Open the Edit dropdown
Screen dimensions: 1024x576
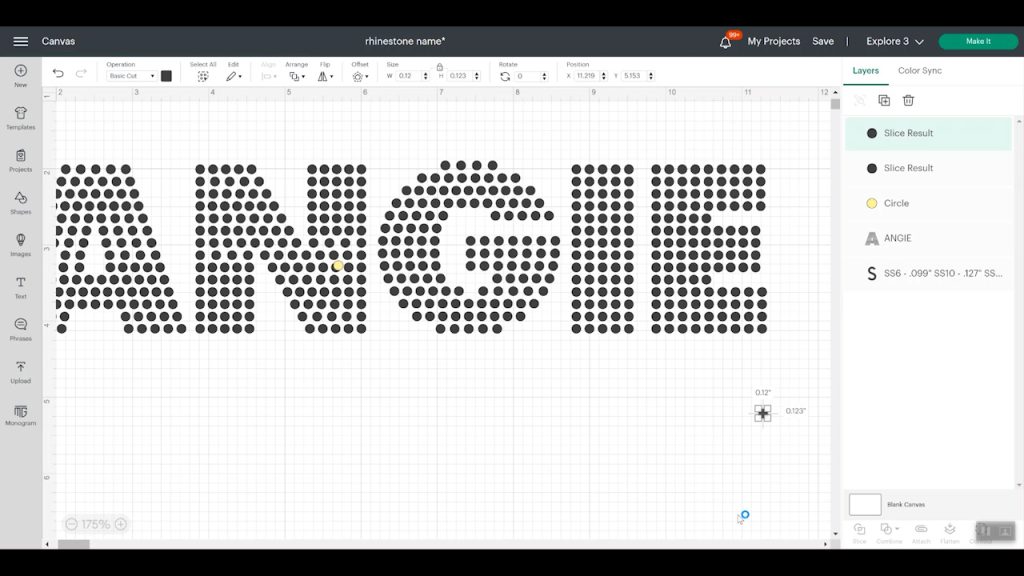(234, 76)
